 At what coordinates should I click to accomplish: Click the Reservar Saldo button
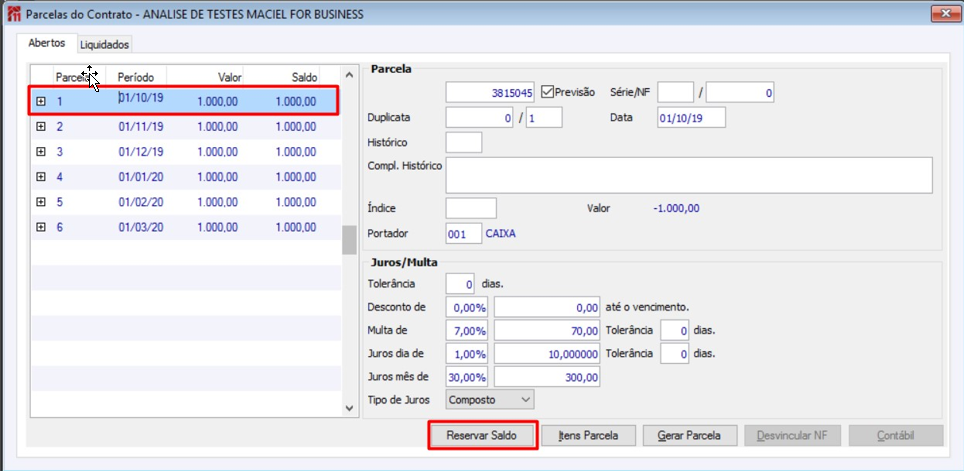[x=482, y=436]
